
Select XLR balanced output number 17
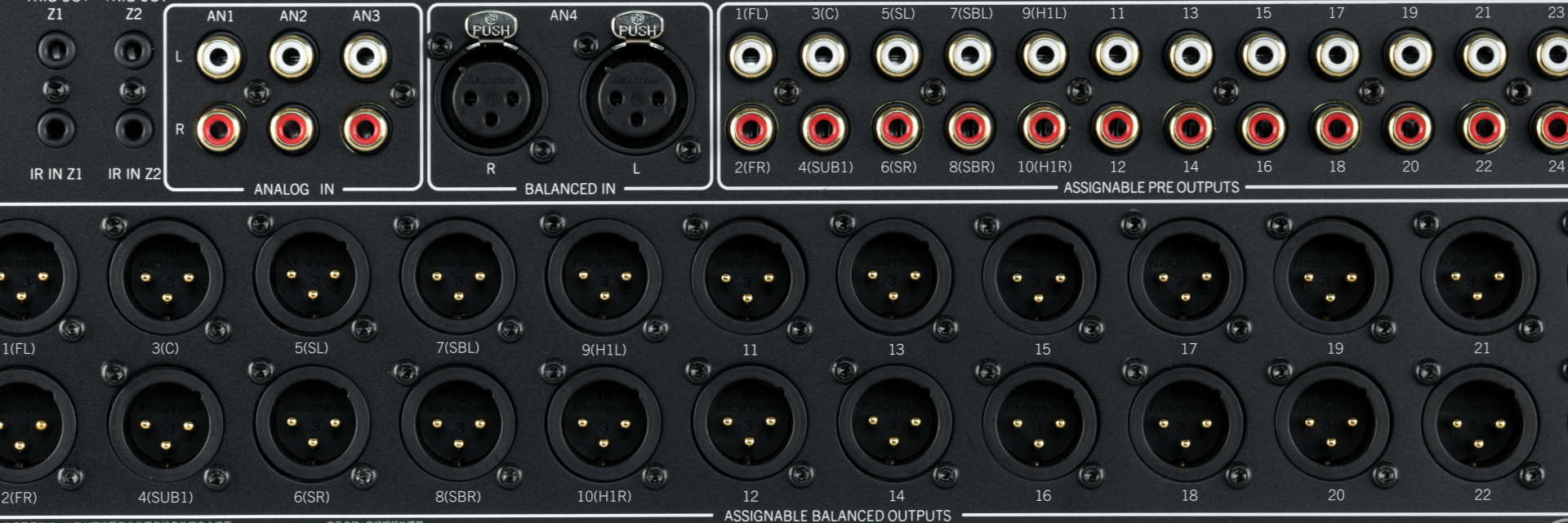(x=1186, y=277)
